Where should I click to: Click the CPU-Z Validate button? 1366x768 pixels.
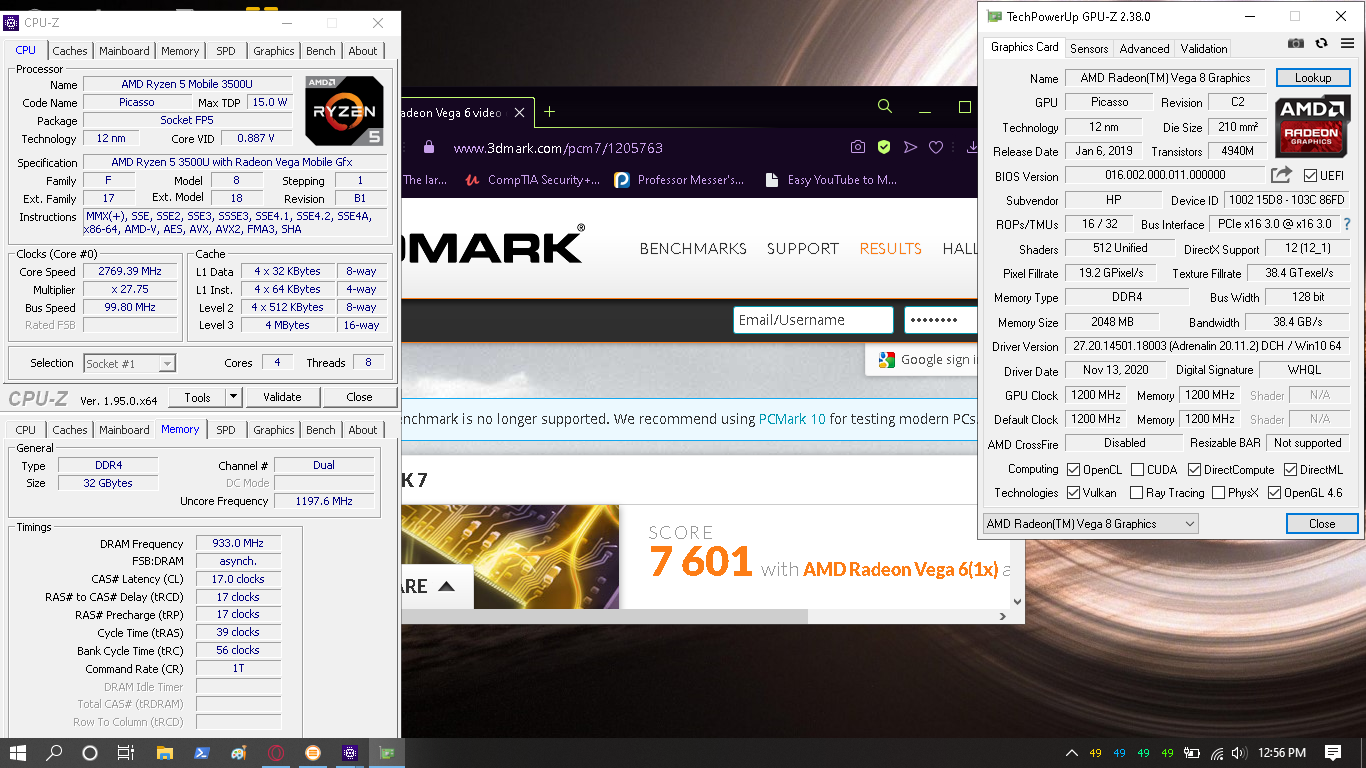(282, 398)
